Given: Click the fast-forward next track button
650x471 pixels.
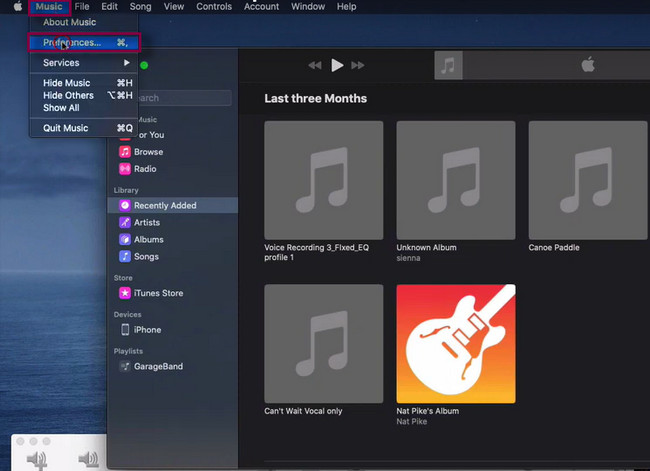Looking at the screenshot, I should pos(358,65).
